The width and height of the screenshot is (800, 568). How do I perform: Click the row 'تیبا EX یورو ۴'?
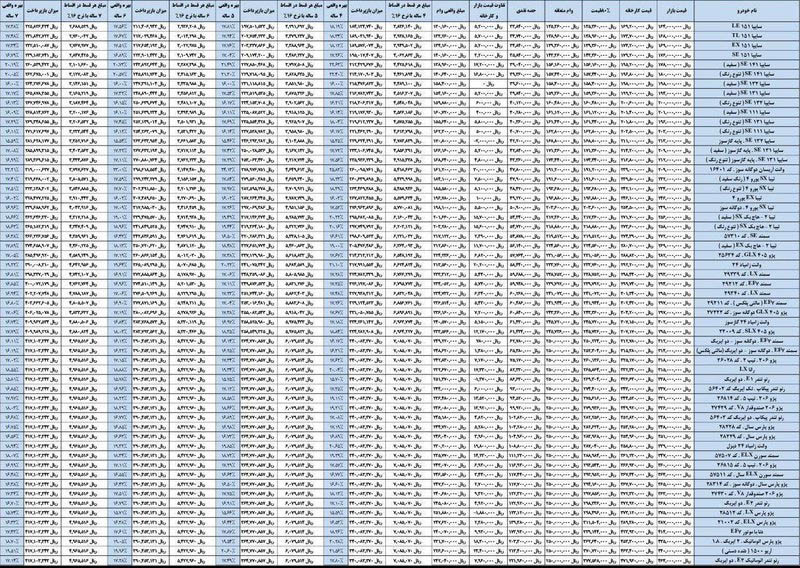point(746,199)
